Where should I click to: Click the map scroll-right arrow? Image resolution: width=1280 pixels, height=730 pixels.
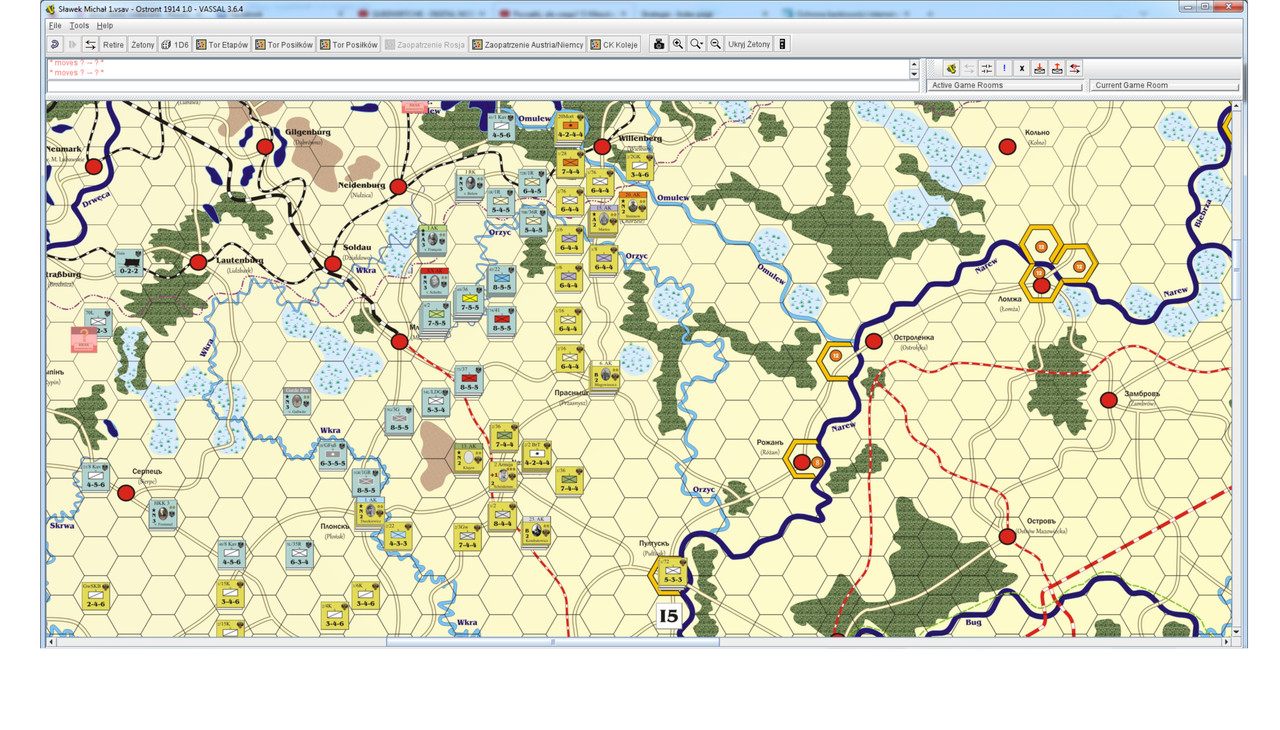(1226, 642)
